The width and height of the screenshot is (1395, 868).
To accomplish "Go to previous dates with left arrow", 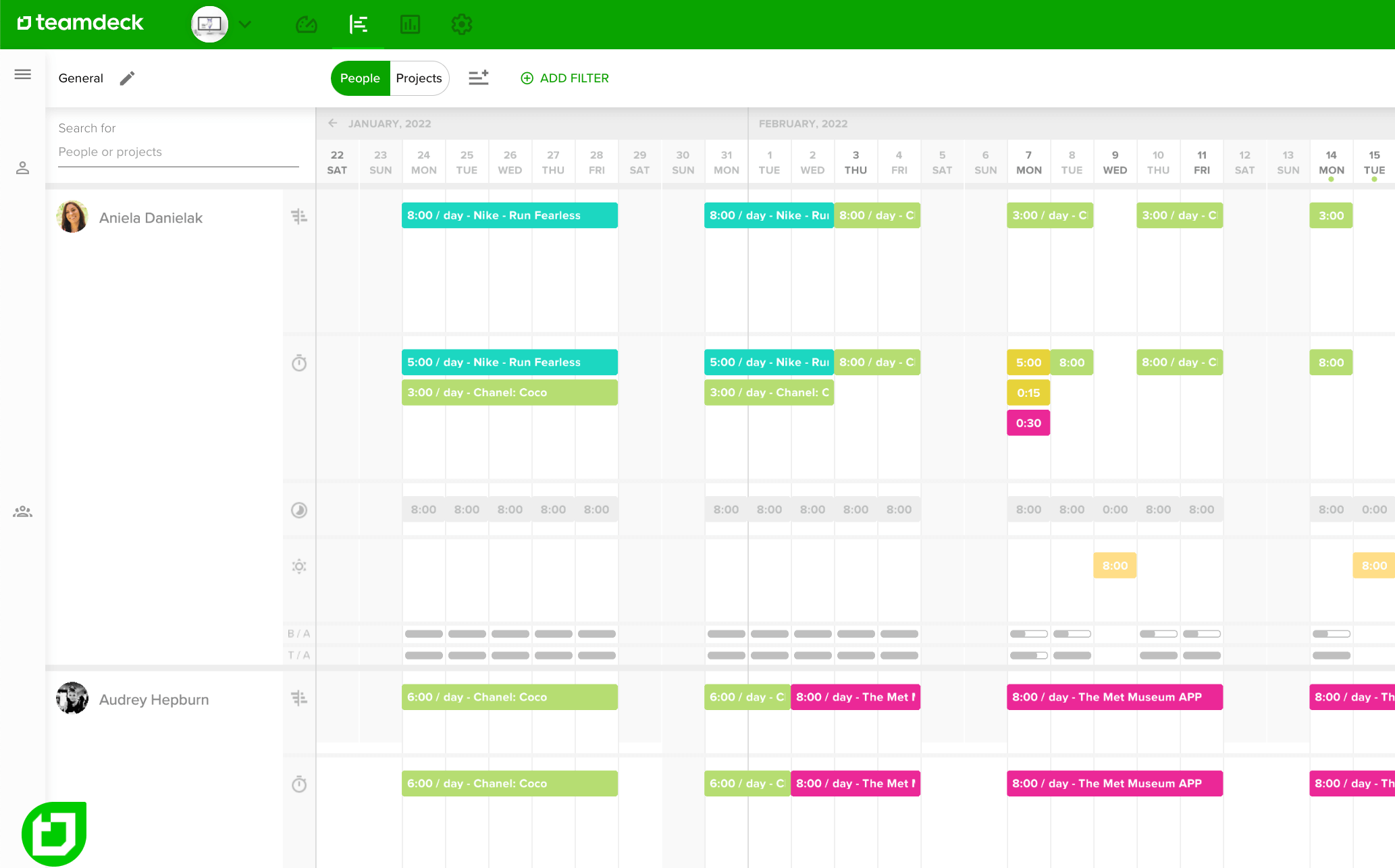I will pyautogui.click(x=333, y=124).
